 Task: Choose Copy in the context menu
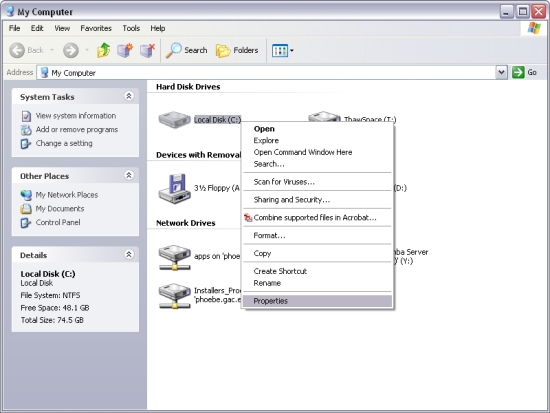317,253
